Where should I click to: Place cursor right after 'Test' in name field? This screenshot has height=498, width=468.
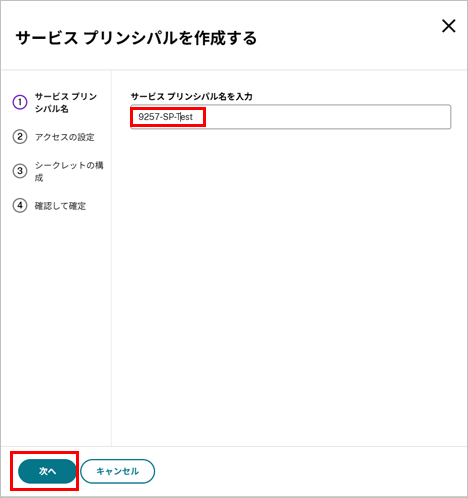[x=193, y=117]
